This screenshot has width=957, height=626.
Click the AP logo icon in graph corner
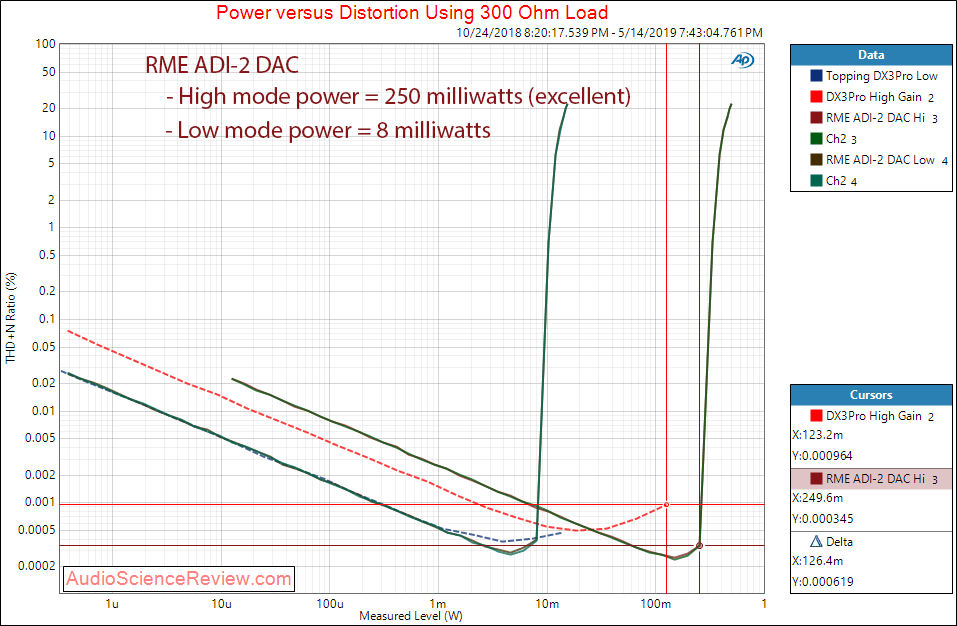pos(743,60)
